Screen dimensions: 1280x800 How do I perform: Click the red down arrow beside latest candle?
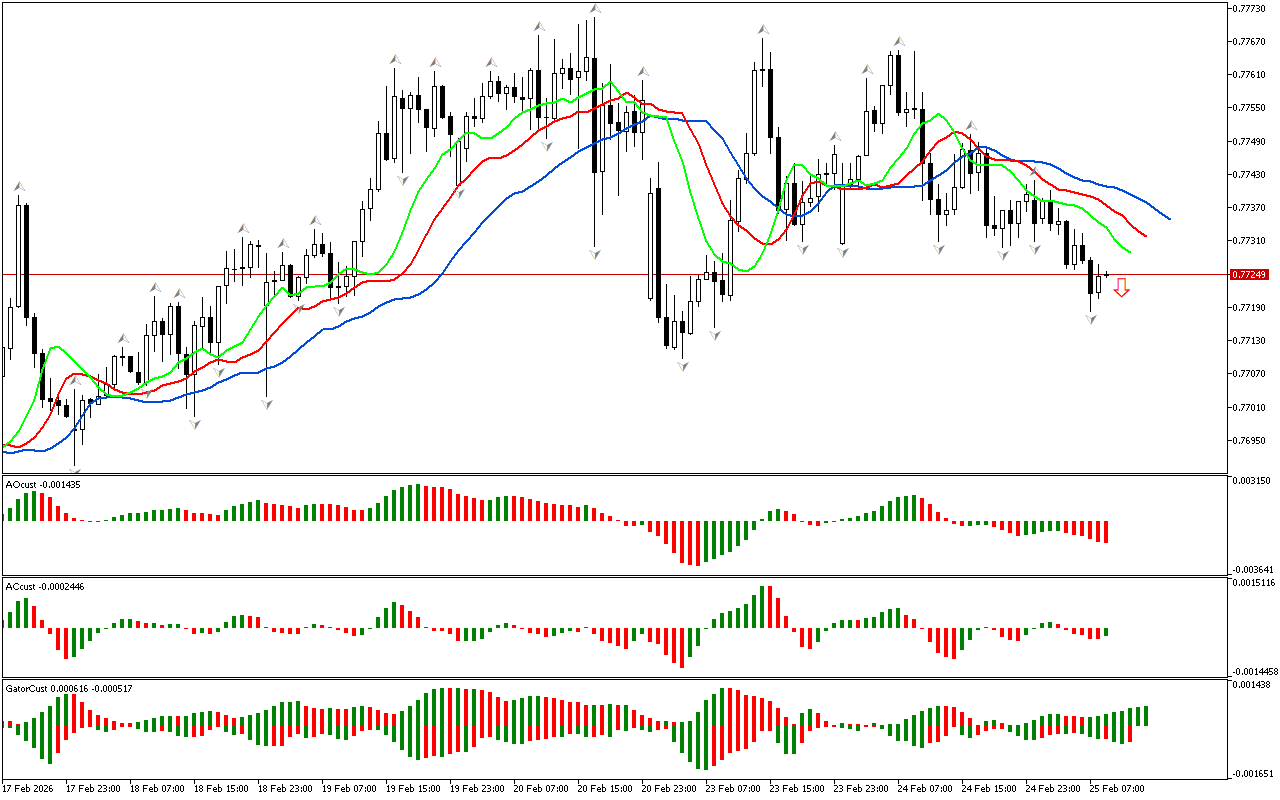1122,288
